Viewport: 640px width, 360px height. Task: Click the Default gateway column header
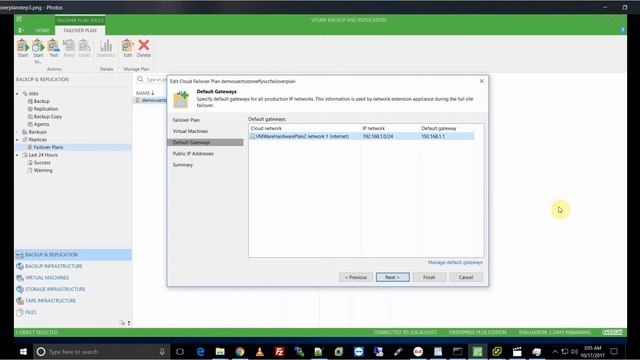[446, 128]
